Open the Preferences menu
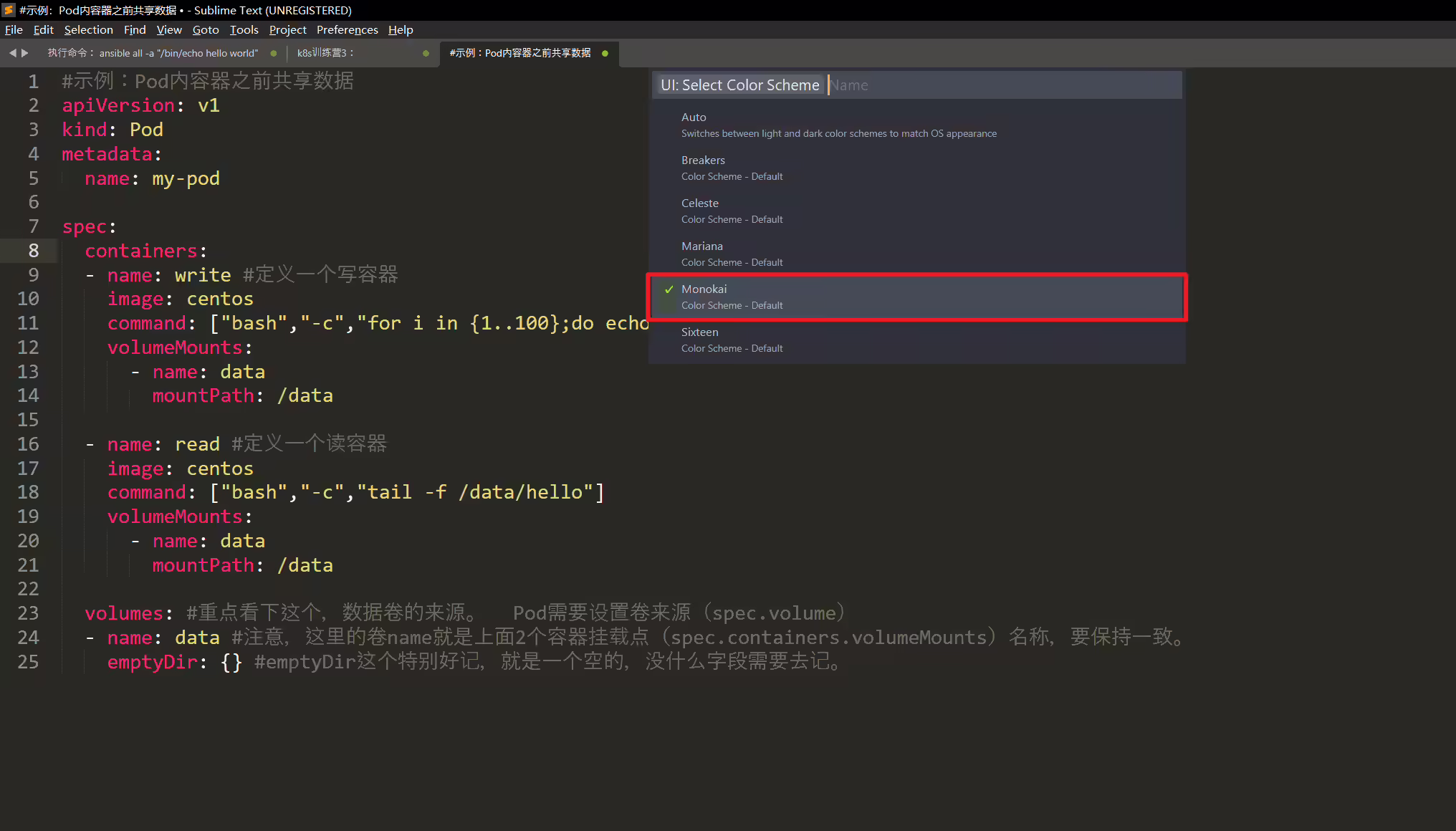Screen dimensions: 1456x831 click(x=347, y=29)
